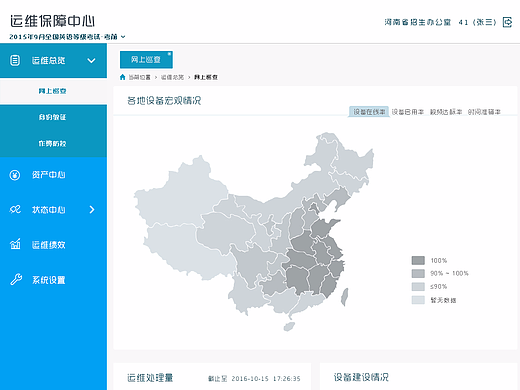Click the 各地设备宏观情况 heading
The image size is (520, 390).
tap(164, 100)
